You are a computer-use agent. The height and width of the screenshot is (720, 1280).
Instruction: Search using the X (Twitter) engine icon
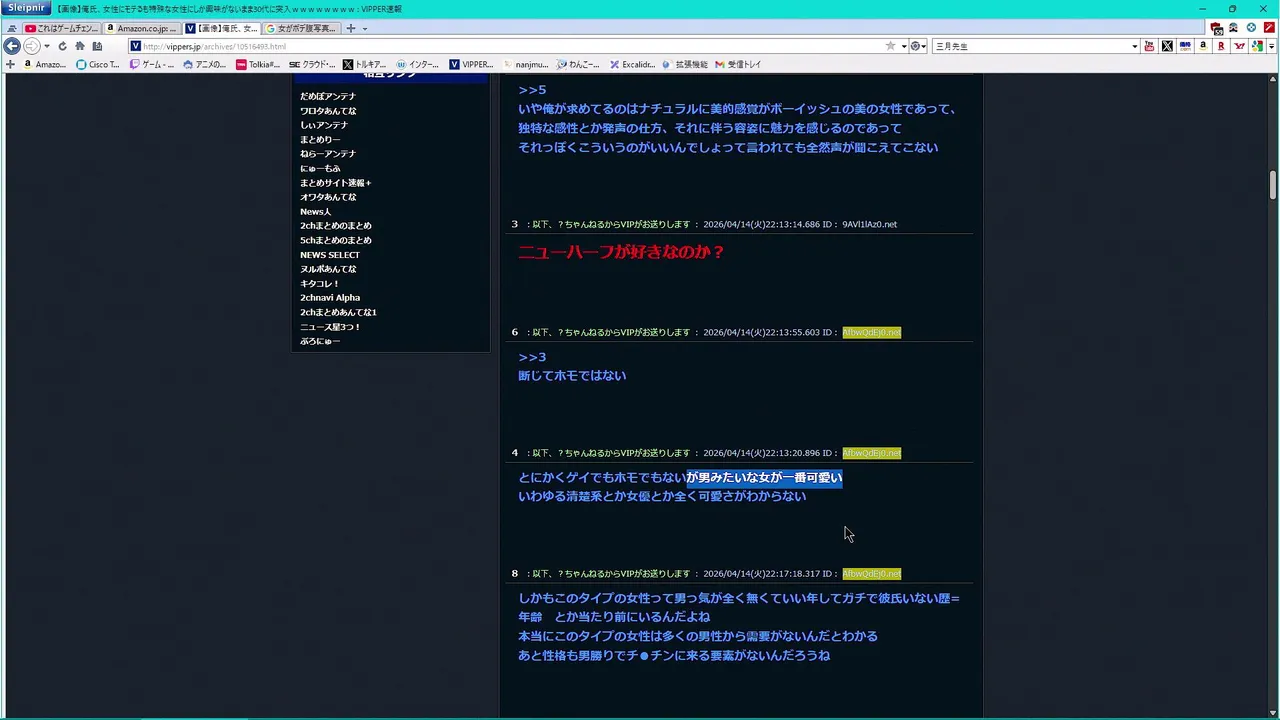click(x=1167, y=46)
